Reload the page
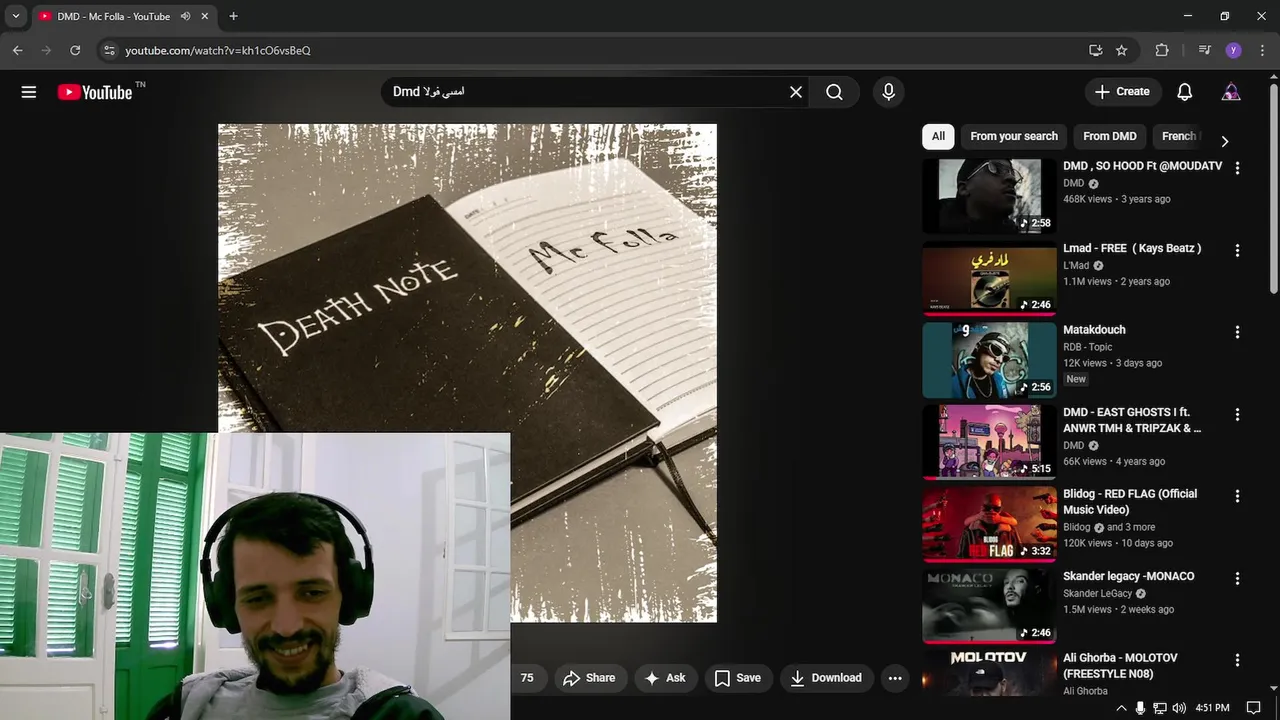This screenshot has height=720, width=1280. (x=75, y=50)
